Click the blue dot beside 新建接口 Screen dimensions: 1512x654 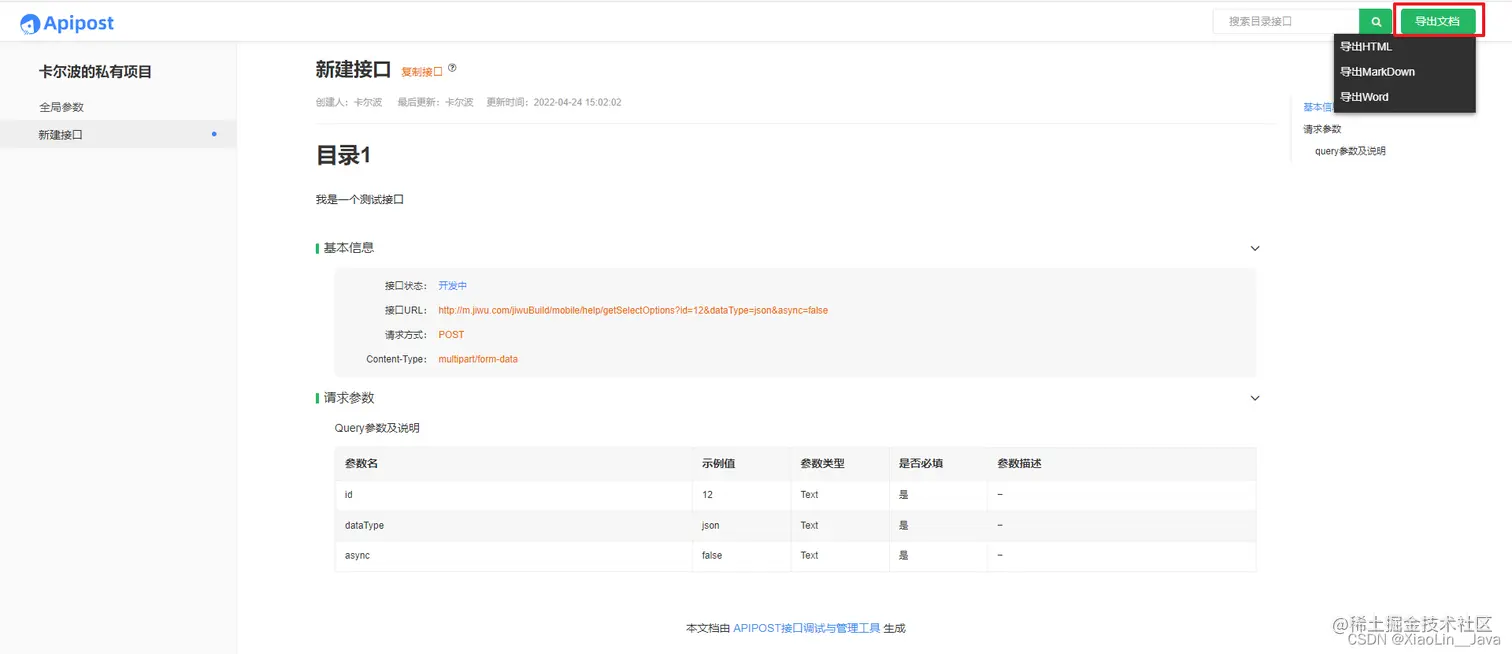[x=214, y=134]
